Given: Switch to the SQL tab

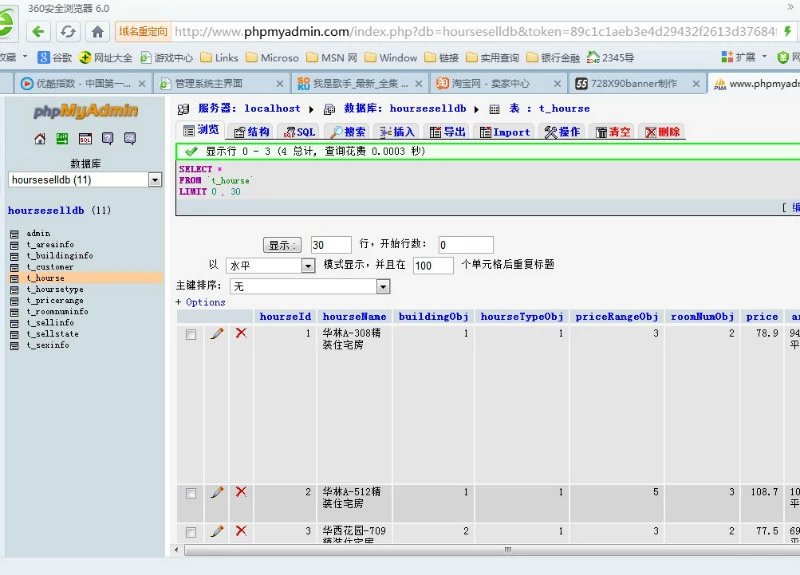Looking at the screenshot, I should click(299, 132).
